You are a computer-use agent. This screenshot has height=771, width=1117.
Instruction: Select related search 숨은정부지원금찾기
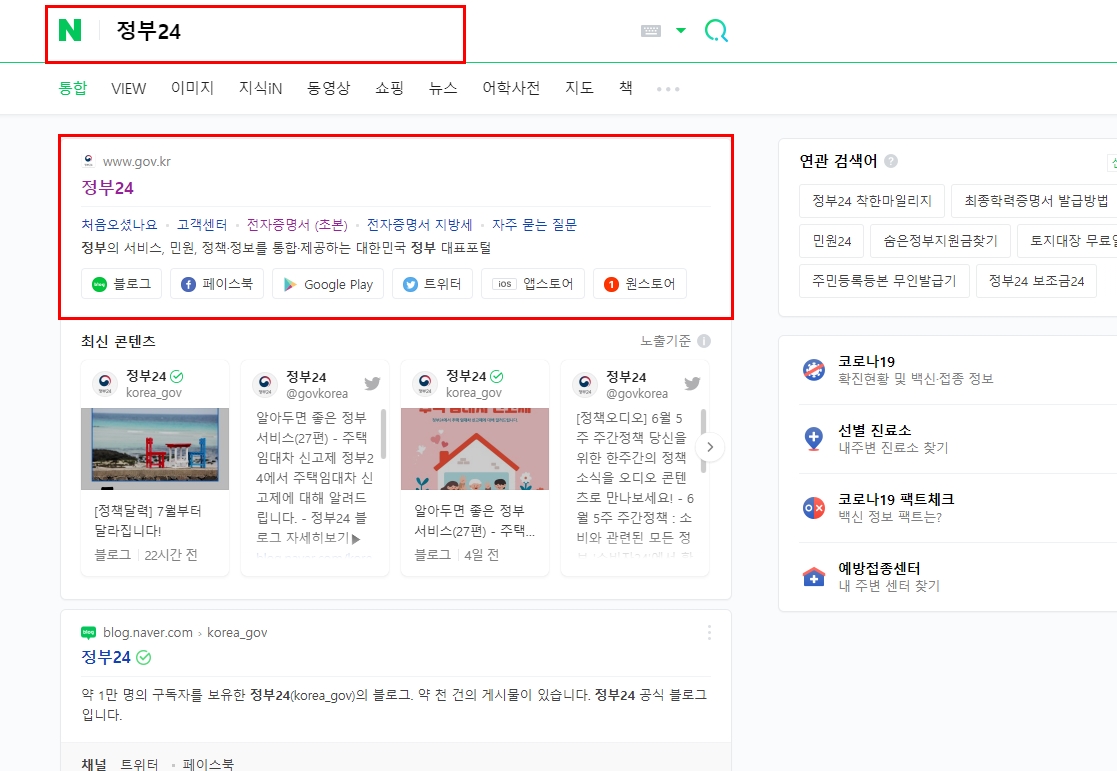tap(940, 241)
